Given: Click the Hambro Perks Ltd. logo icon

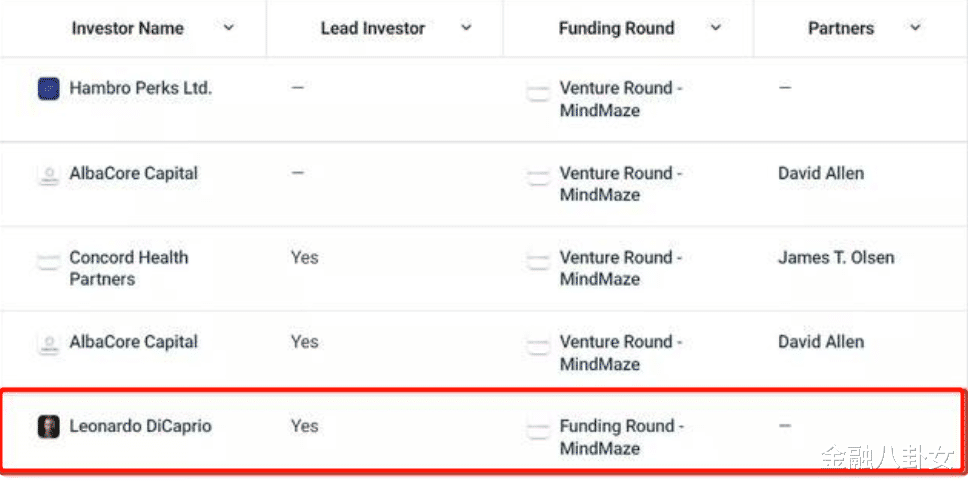Looking at the screenshot, I should (49, 89).
